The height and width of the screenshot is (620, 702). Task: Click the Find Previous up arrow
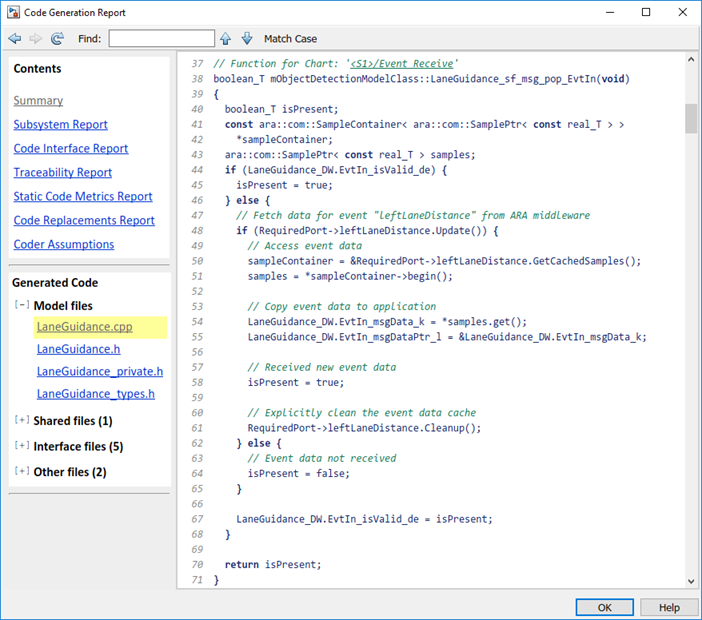pyautogui.click(x=226, y=38)
